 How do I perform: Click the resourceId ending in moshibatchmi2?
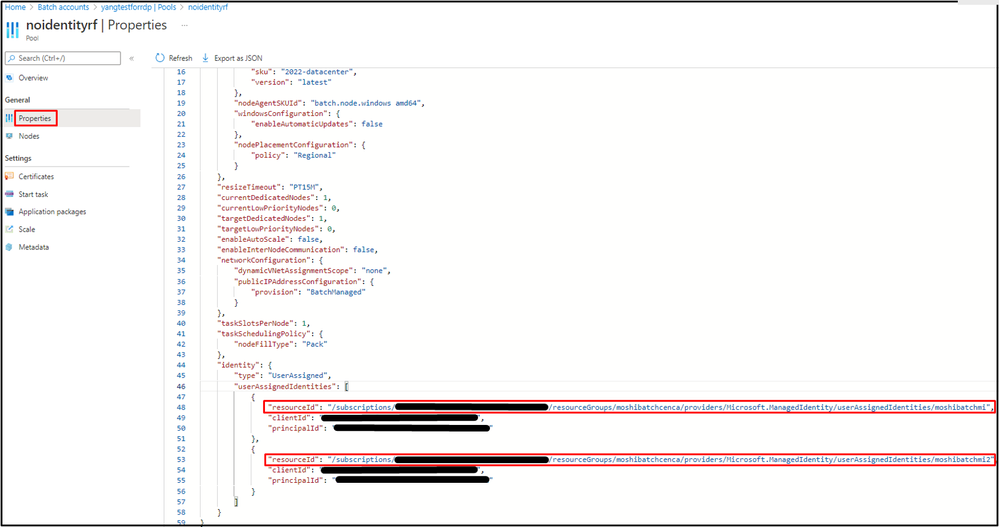(x=629, y=459)
